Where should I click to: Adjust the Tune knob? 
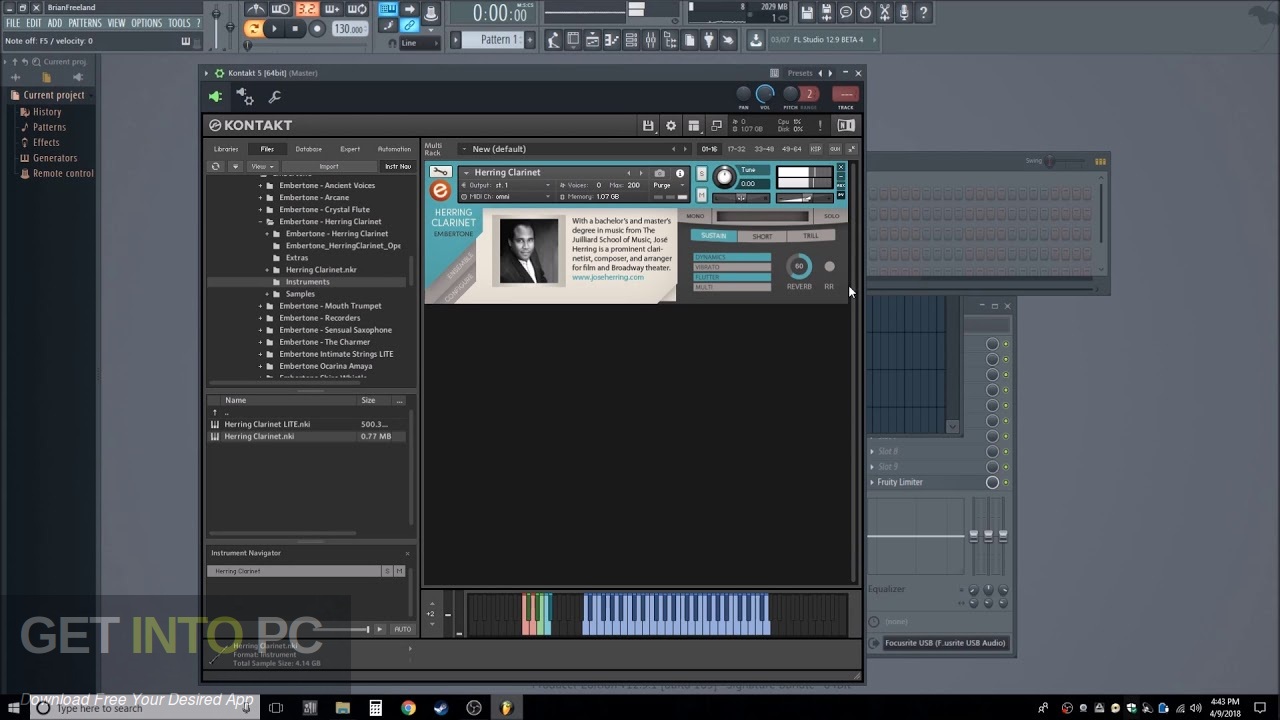pyautogui.click(x=723, y=176)
